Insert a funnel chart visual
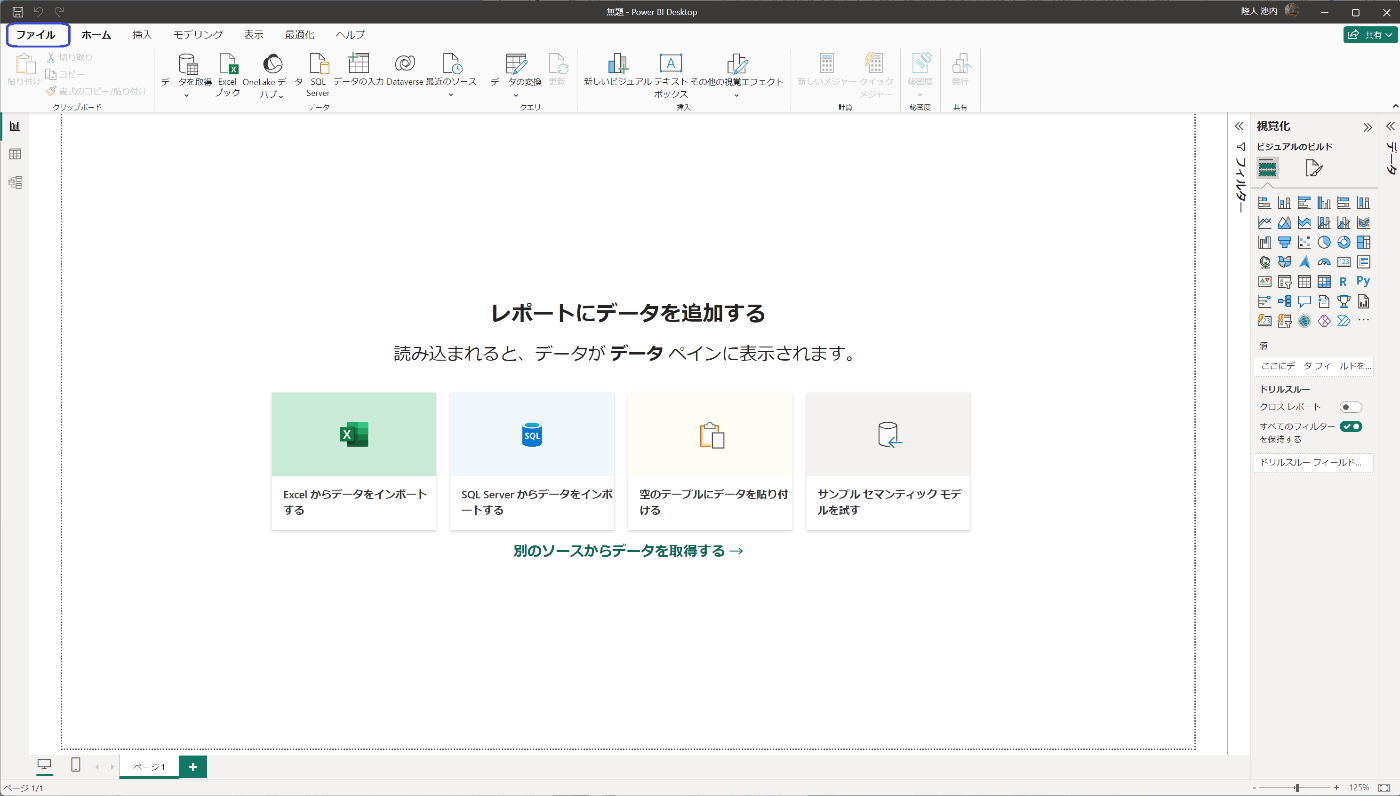The image size is (1400, 796). (x=1284, y=242)
